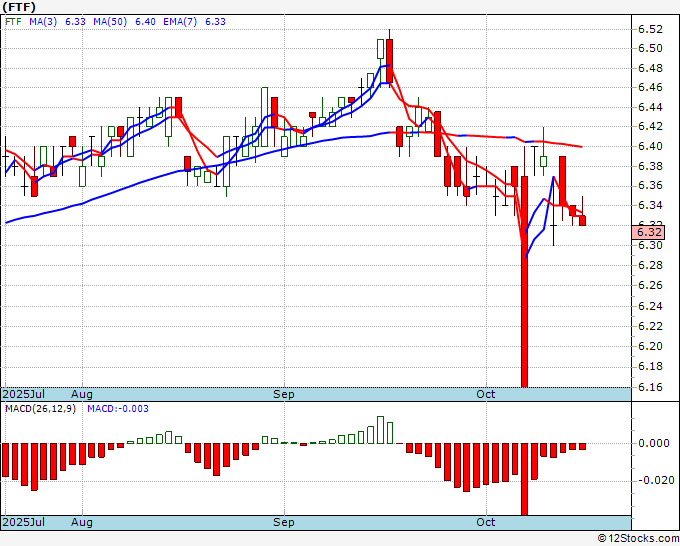Click Aug on the MACD timeline

[x=82, y=522]
